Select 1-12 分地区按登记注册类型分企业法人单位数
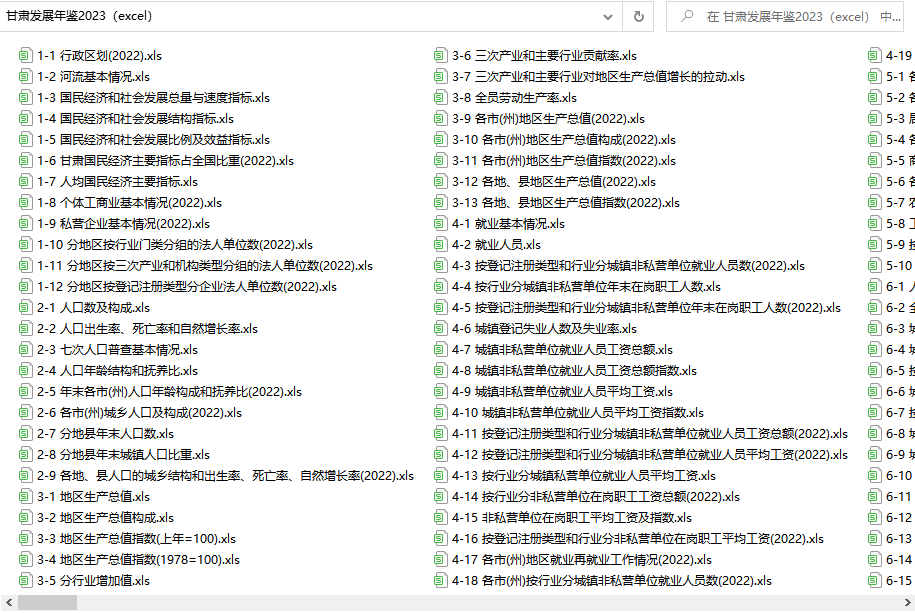The width and height of the screenshot is (915, 613). pos(187,287)
